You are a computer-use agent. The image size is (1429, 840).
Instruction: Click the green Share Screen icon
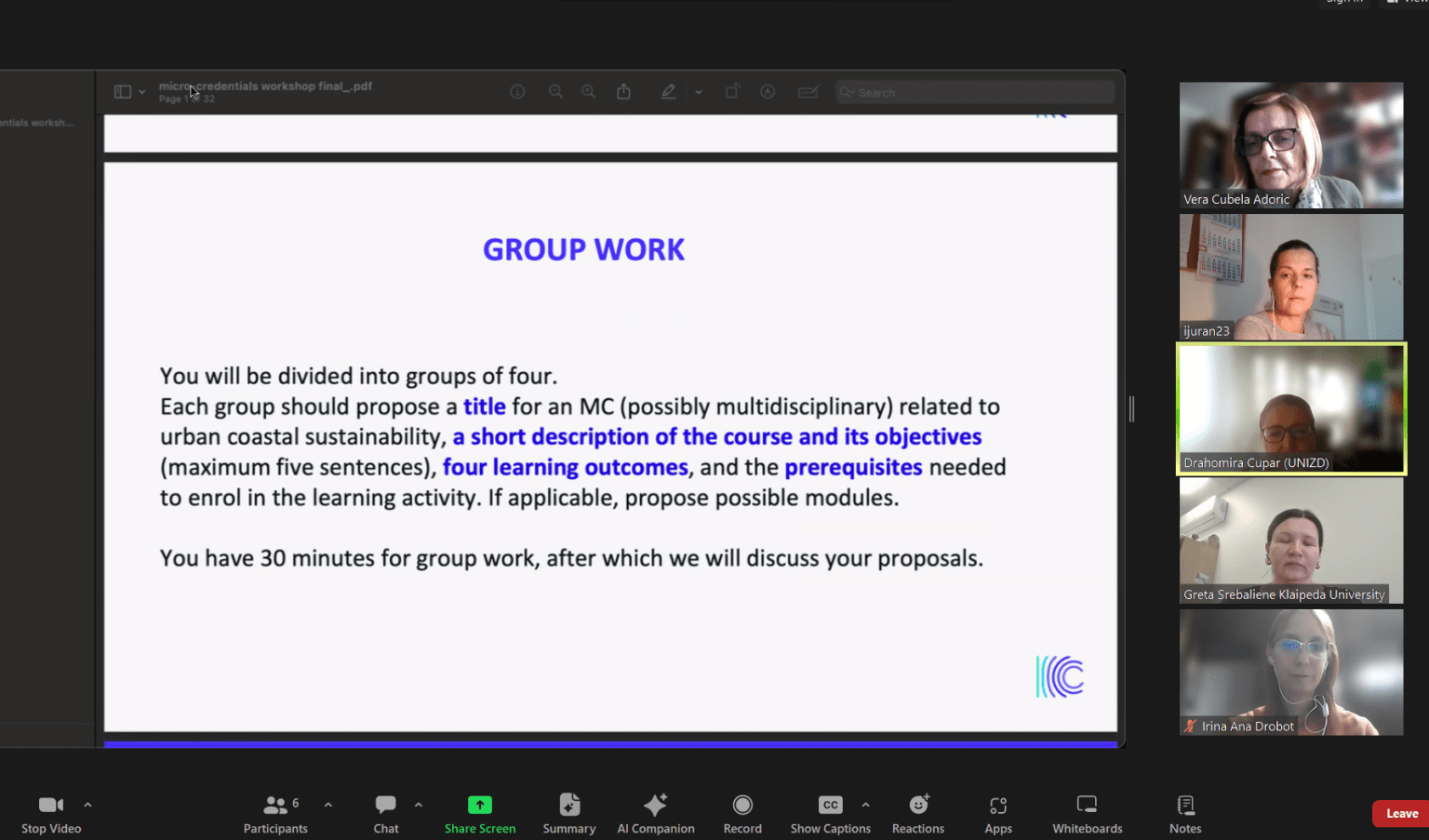point(479,805)
